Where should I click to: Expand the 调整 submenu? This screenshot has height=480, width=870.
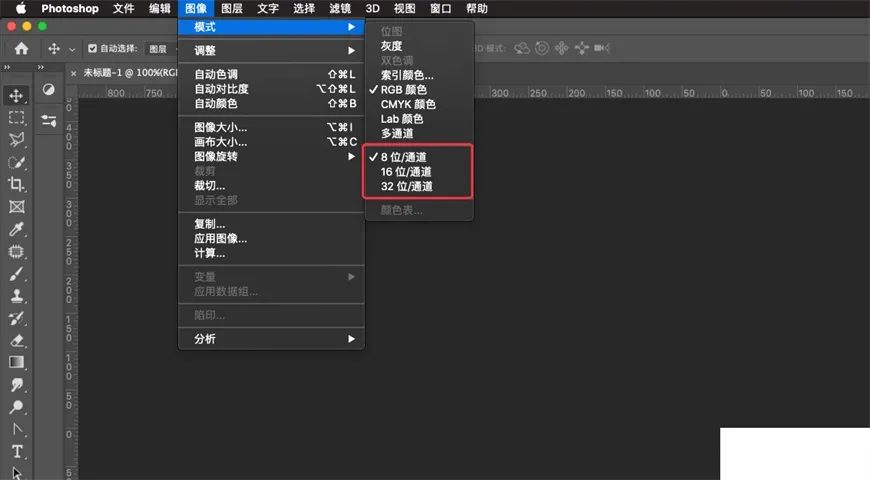coord(271,50)
